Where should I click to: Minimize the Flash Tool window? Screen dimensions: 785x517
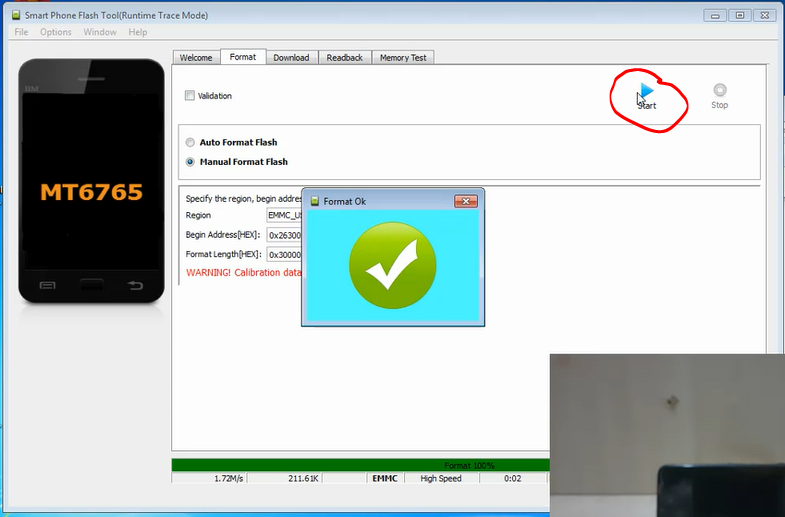pyautogui.click(x=715, y=16)
